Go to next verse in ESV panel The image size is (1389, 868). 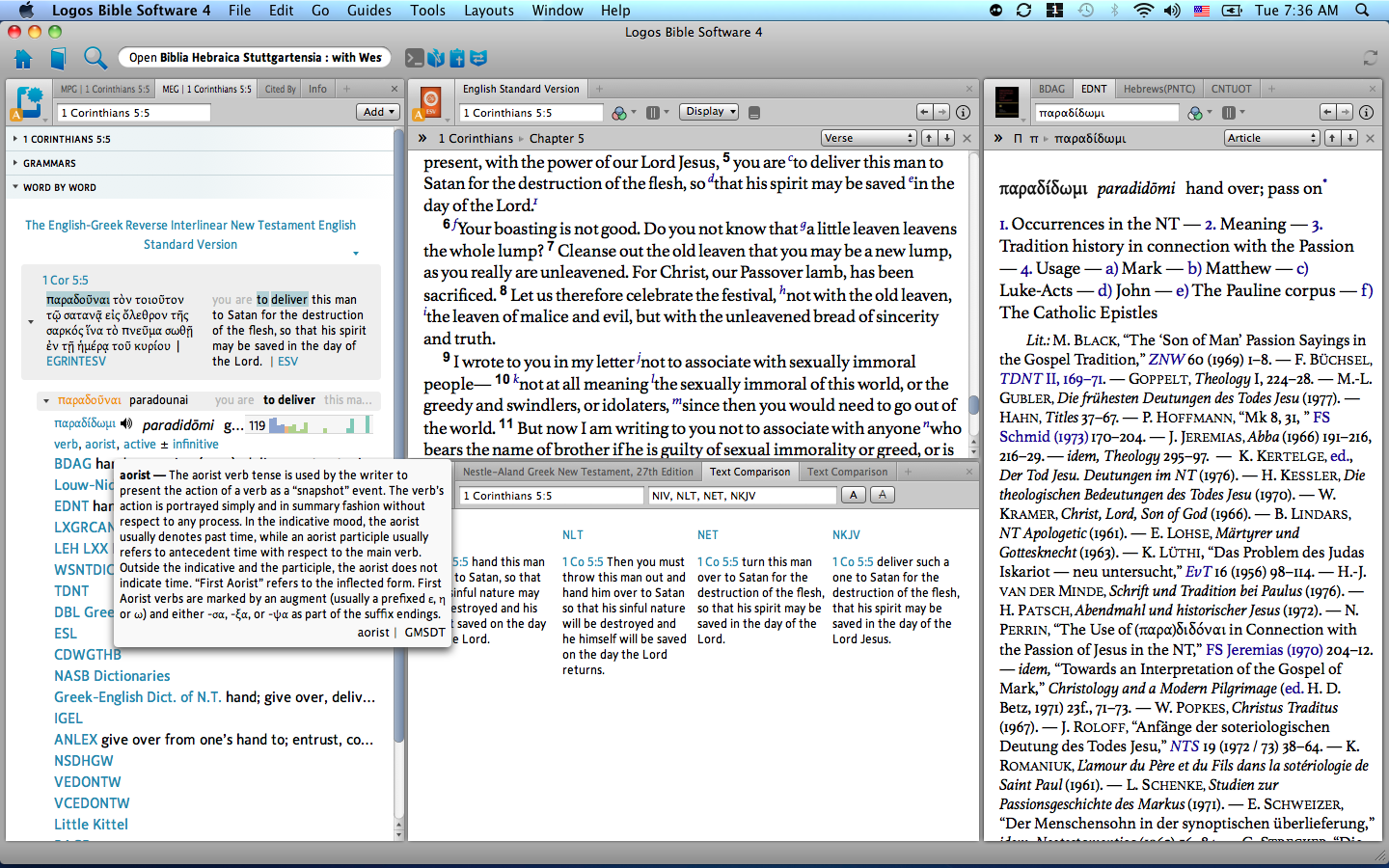coord(947,138)
